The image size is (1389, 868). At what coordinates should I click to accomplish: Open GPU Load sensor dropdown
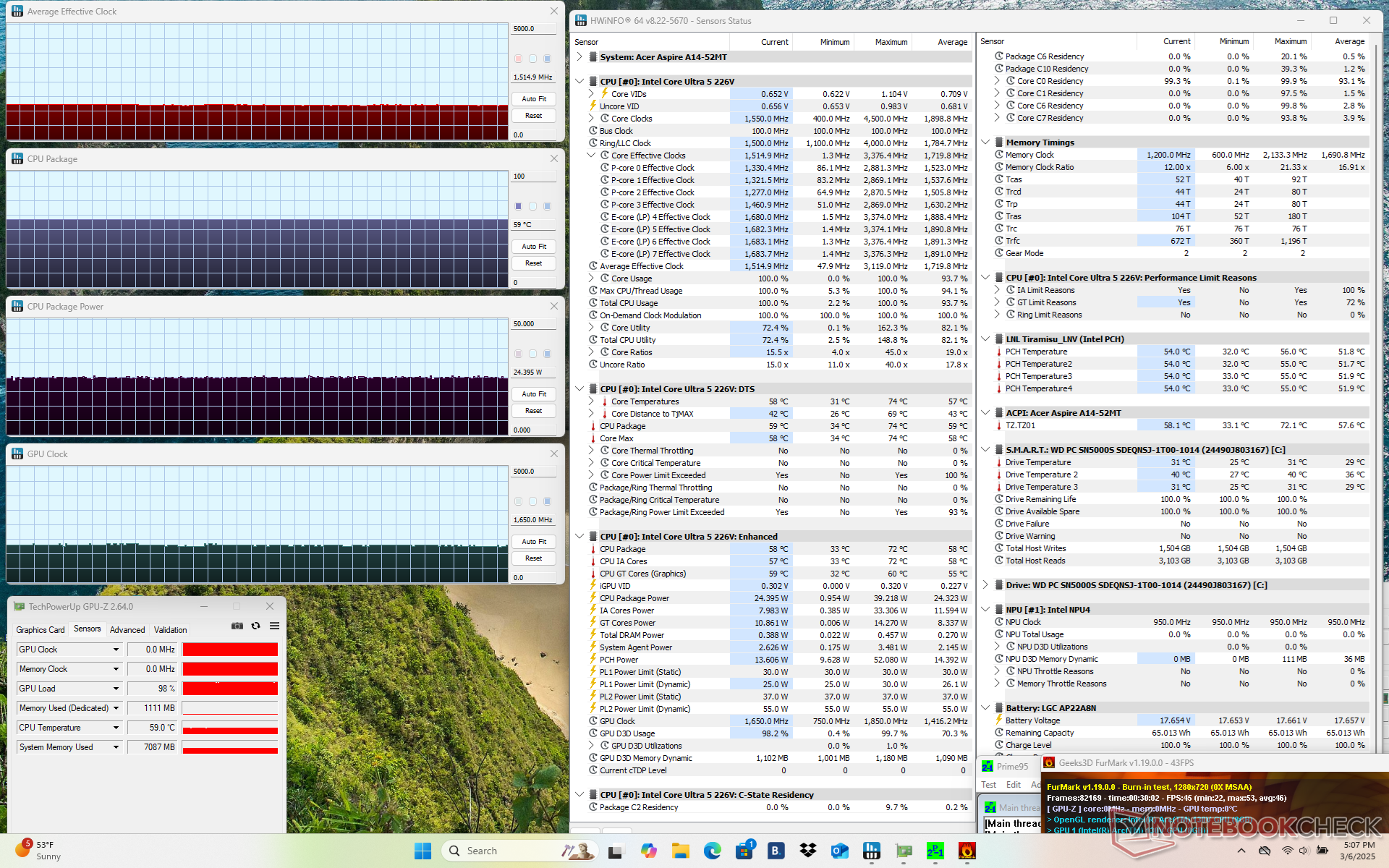tap(116, 689)
